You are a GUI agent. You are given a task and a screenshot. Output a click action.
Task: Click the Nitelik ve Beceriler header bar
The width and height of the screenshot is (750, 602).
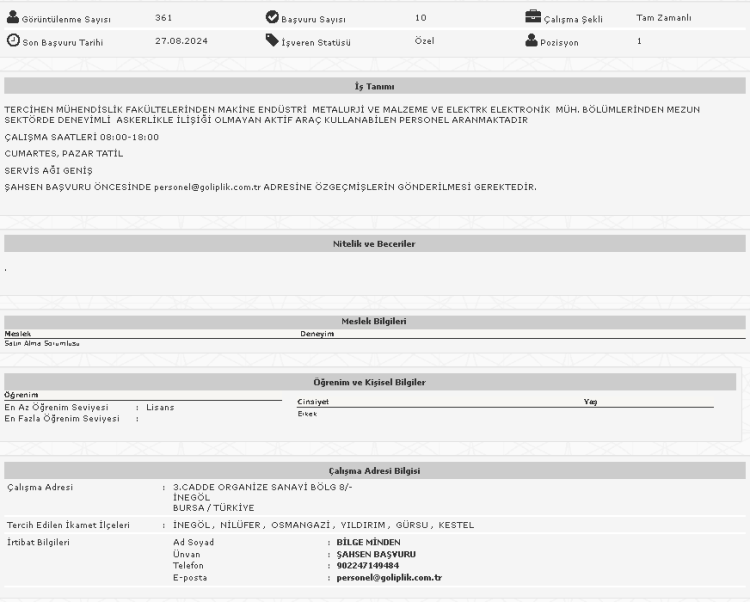(x=374, y=244)
